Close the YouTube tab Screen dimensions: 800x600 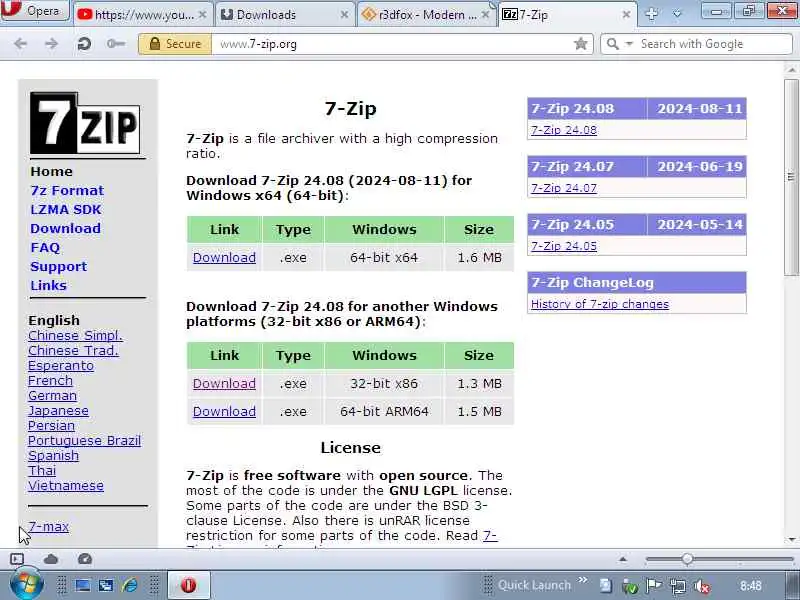tap(203, 15)
